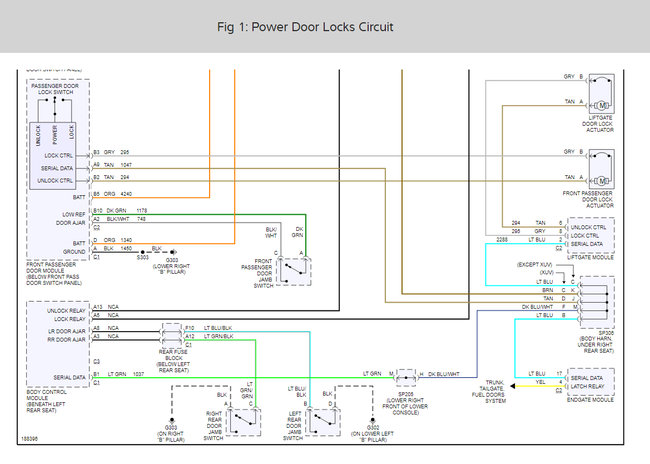Screen dimensions: 650x464
Task: Click the G302 ground point symbol
Action: pyautogui.click(x=372, y=420)
